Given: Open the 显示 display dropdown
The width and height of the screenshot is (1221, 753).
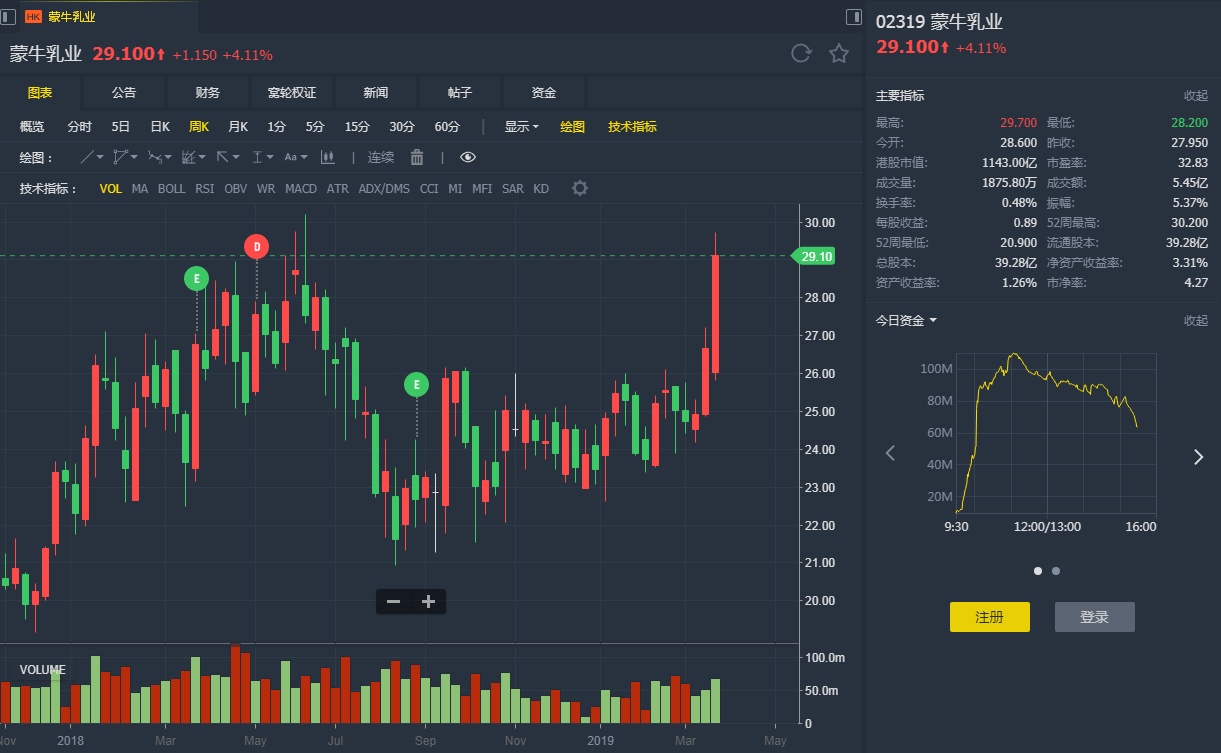Looking at the screenshot, I should [521, 127].
